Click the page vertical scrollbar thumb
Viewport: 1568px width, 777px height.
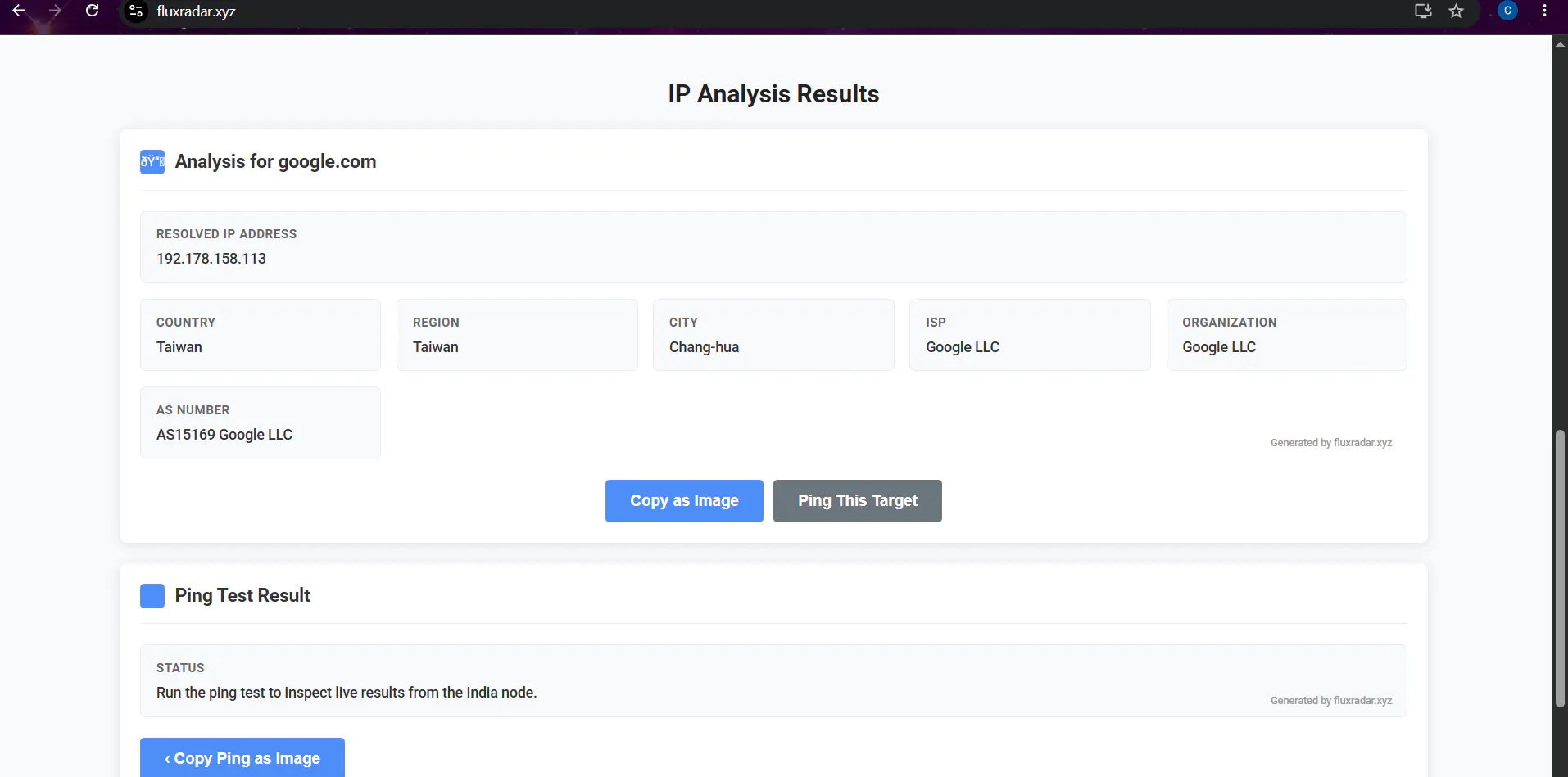click(1560, 568)
